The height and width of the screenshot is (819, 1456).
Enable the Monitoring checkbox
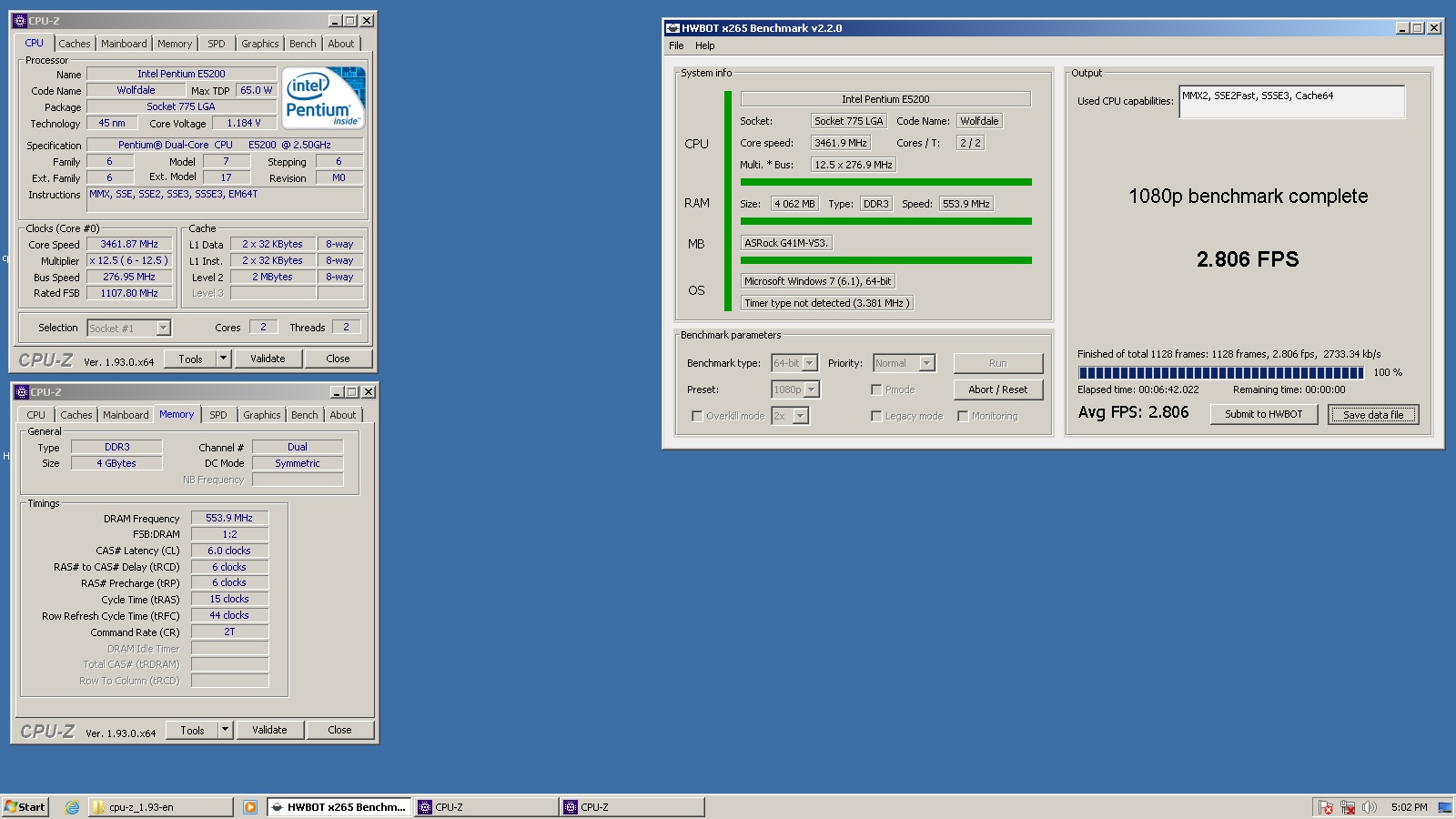click(963, 416)
